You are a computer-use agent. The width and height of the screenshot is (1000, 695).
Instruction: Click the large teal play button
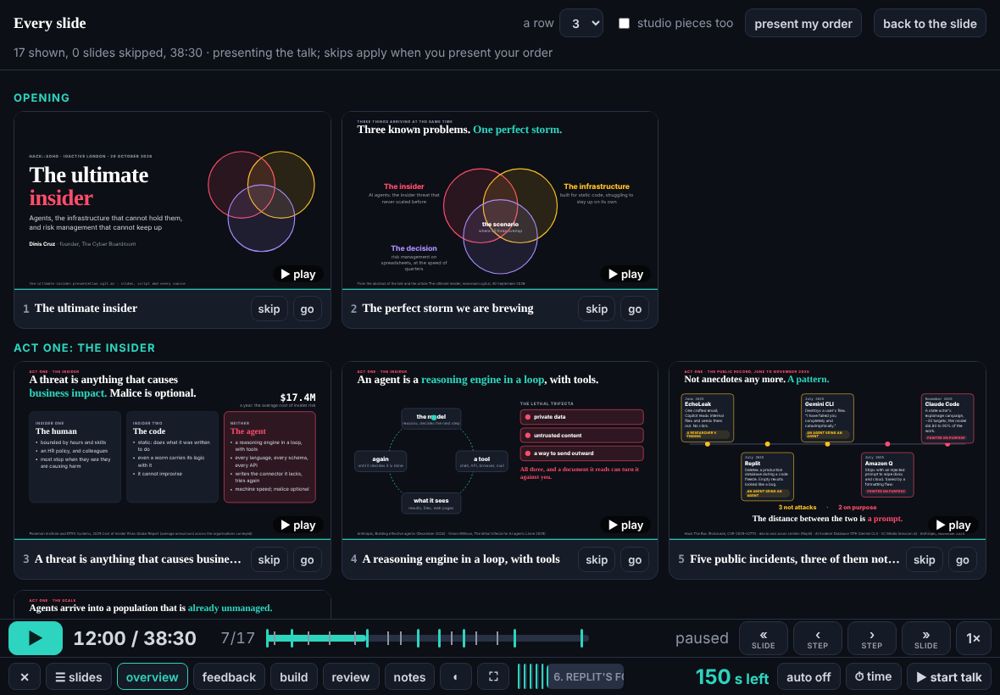36,638
